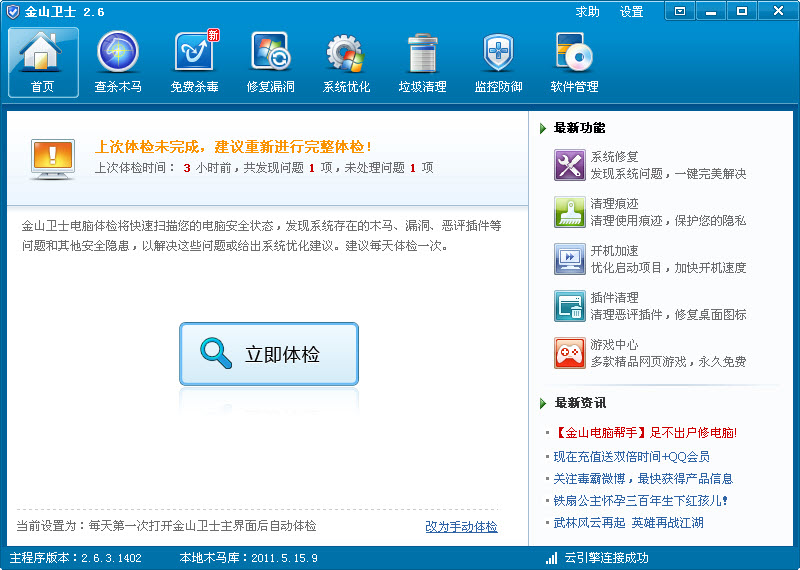The height and width of the screenshot is (570, 800).
Task: Maximize the 金山卫士 window
Action: (742, 11)
